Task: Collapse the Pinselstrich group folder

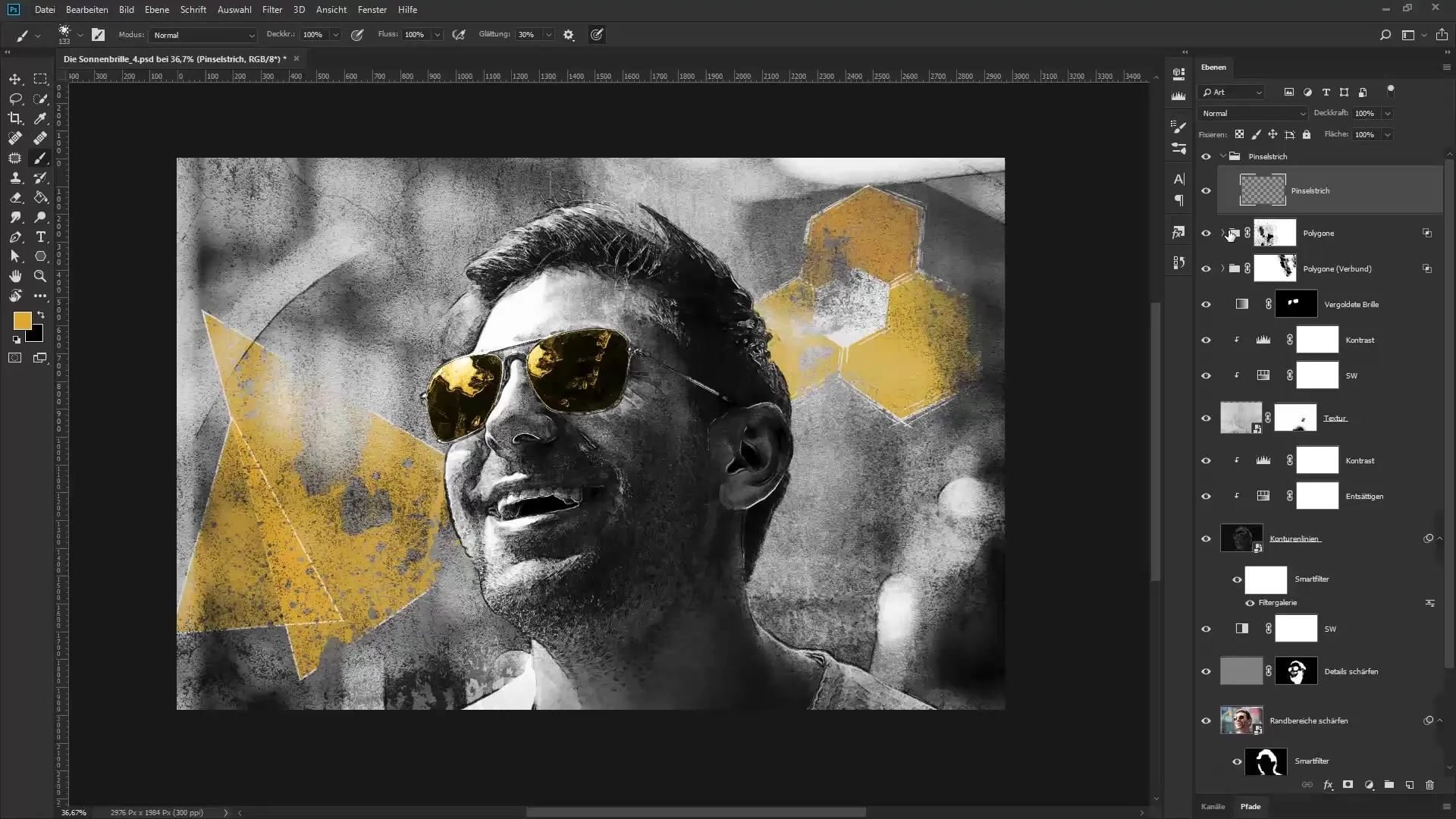Action: click(1222, 156)
